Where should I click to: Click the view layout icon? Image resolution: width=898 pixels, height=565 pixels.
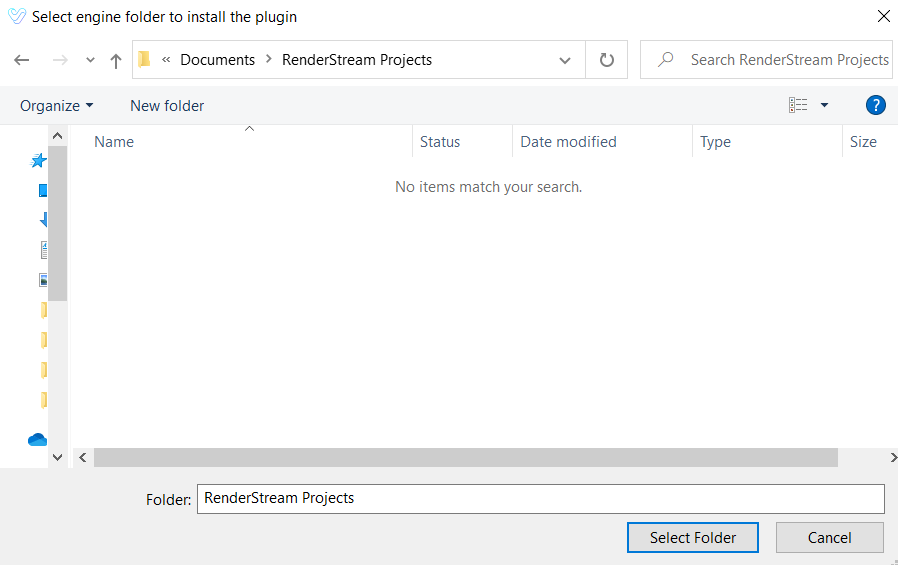pyautogui.click(x=798, y=105)
